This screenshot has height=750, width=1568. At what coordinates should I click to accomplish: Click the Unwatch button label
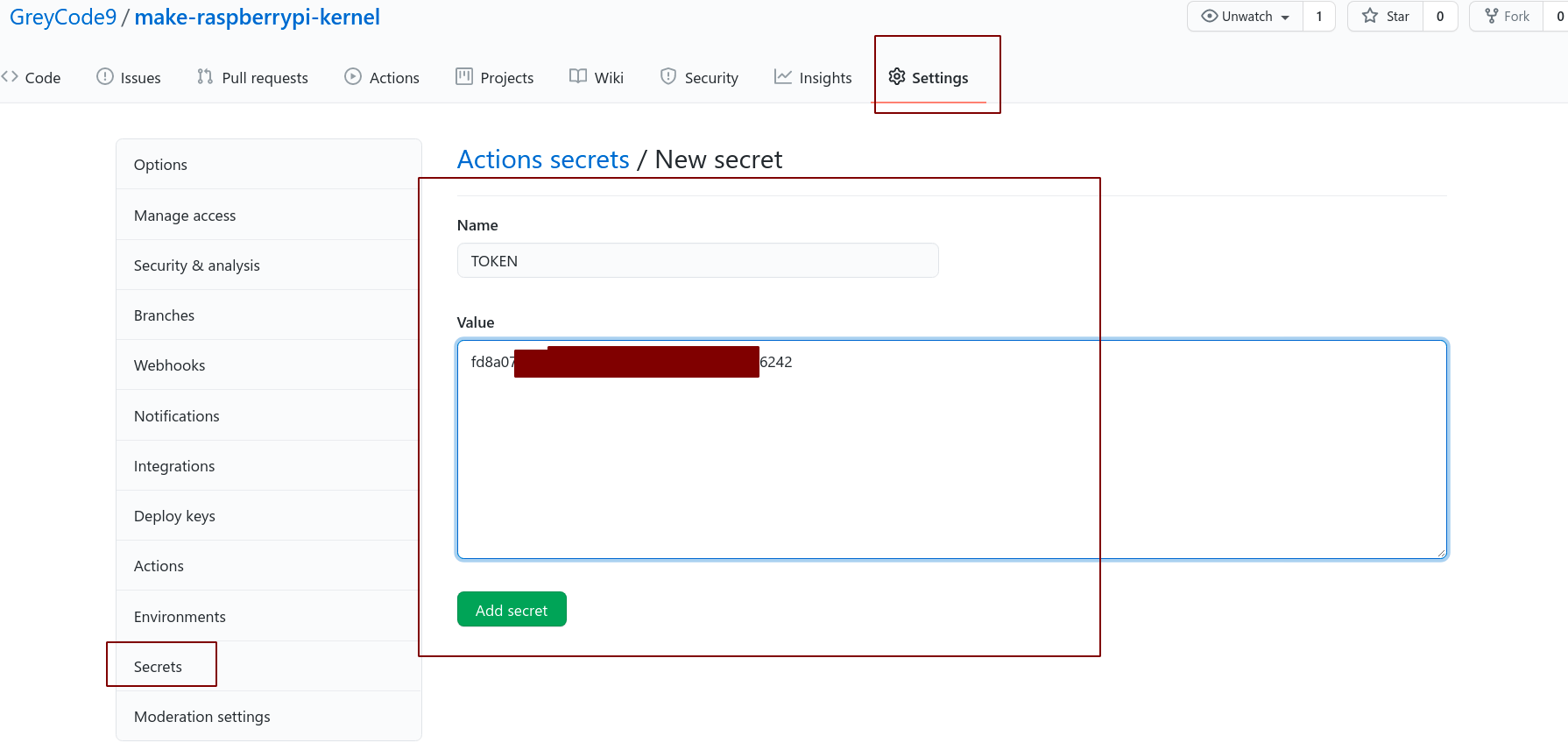point(1247,17)
